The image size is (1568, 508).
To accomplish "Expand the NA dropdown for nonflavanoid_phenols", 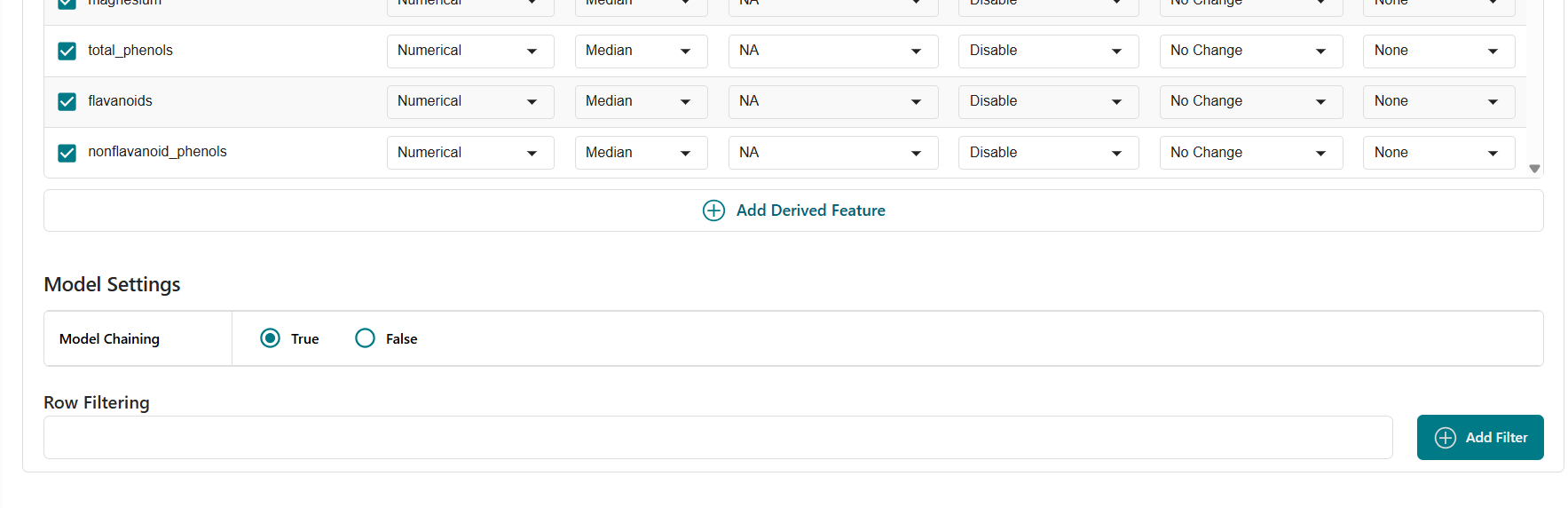I will click(832, 153).
